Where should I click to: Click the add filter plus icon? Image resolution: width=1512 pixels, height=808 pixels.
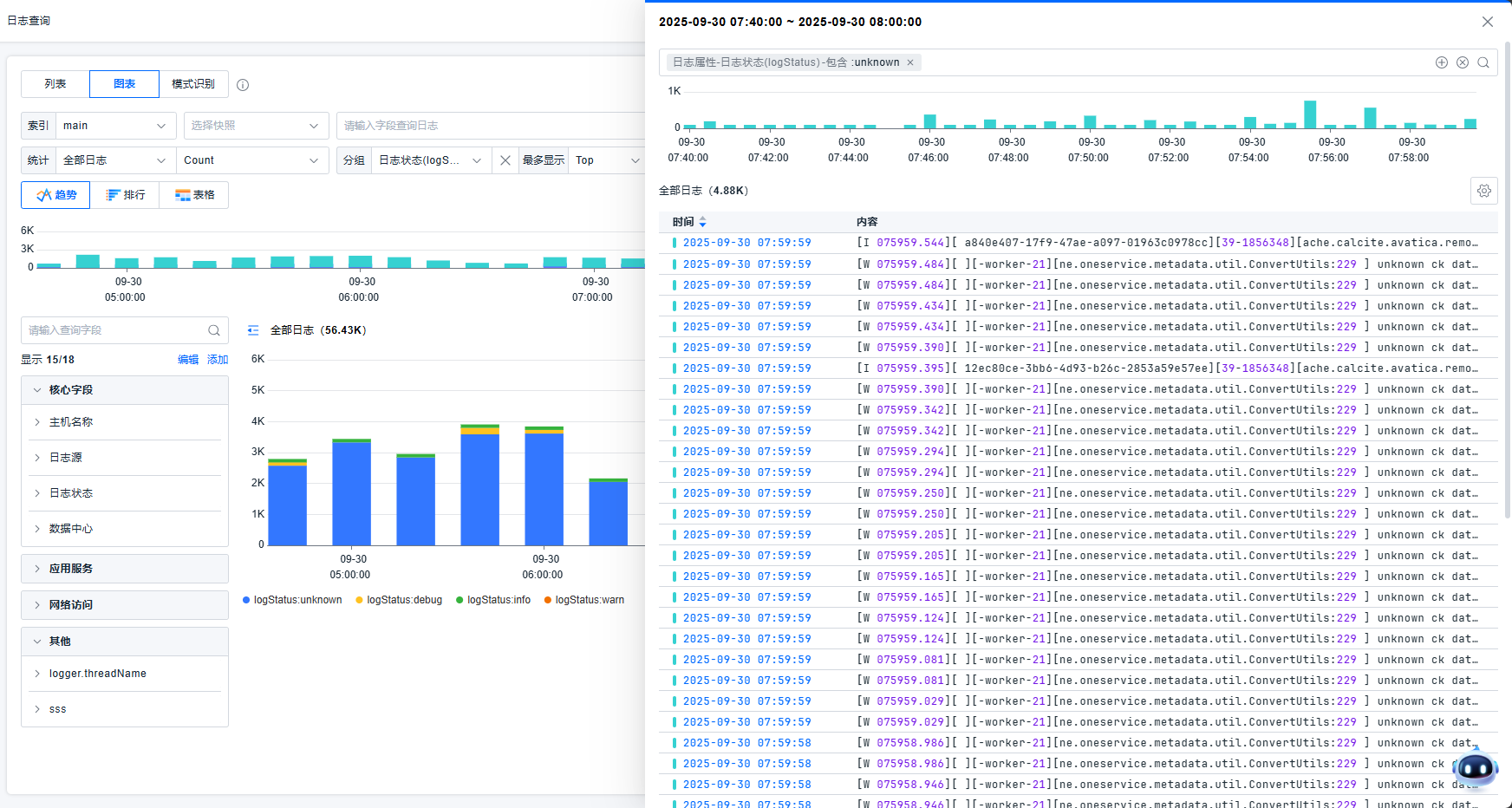click(1442, 62)
